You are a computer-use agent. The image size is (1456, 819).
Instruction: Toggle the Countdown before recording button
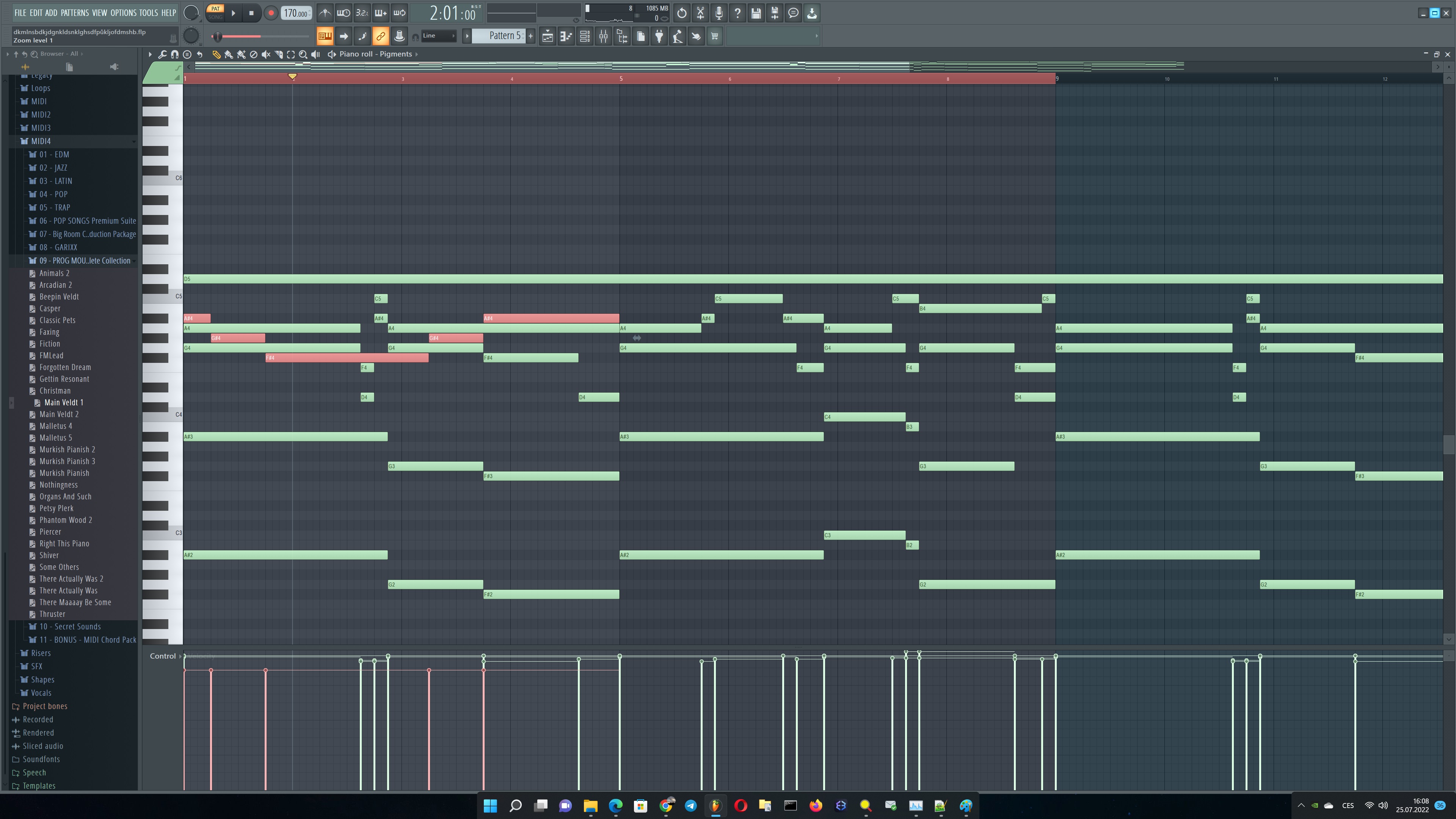click(362, 13)
